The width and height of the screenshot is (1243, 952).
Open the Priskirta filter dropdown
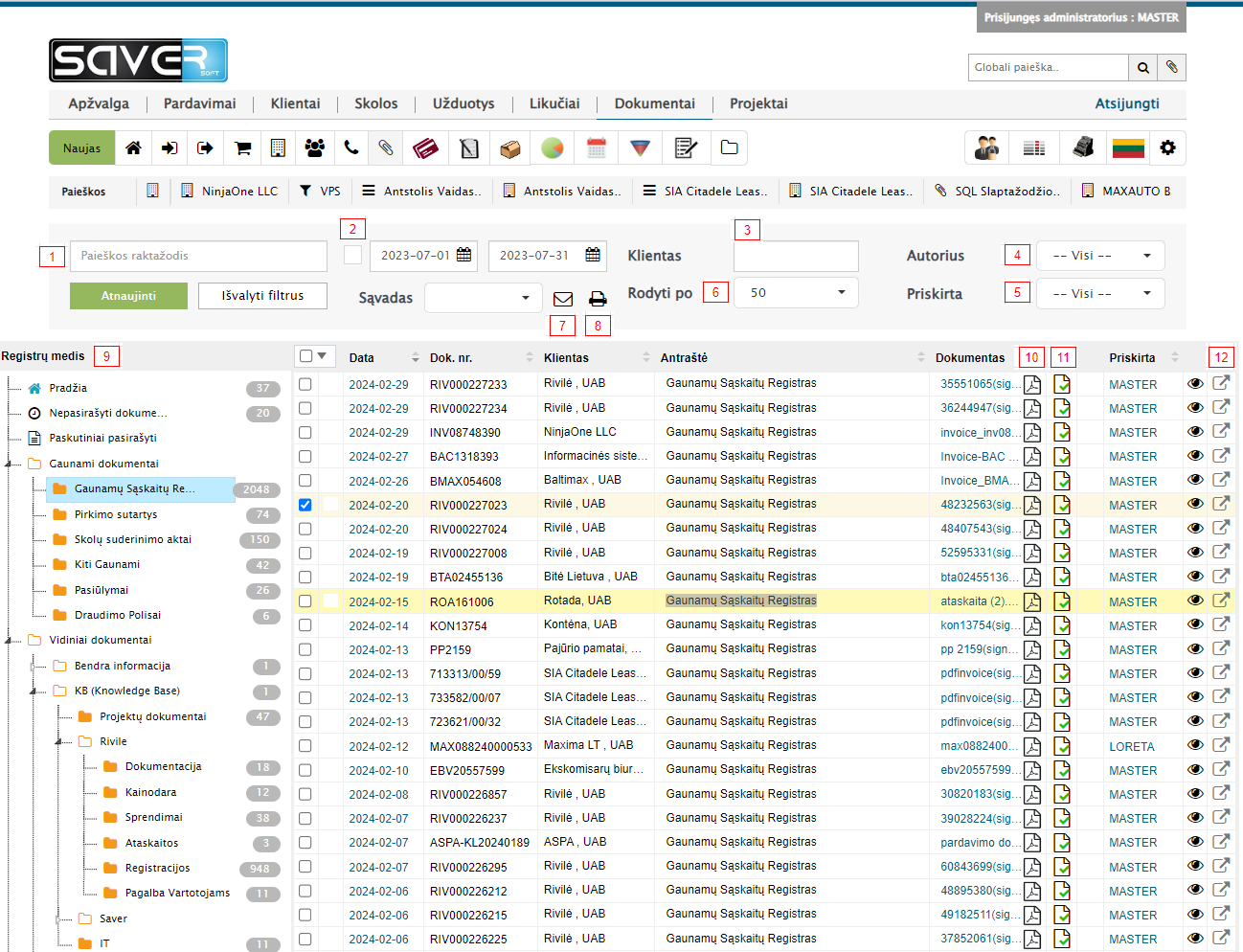[1100, 293]
